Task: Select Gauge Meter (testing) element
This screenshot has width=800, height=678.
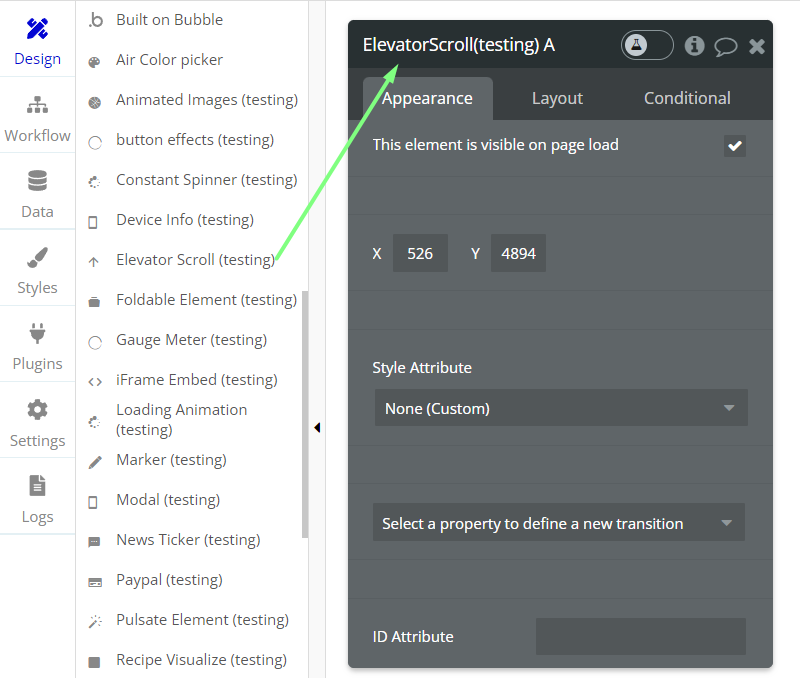Action: coord(191,340)
